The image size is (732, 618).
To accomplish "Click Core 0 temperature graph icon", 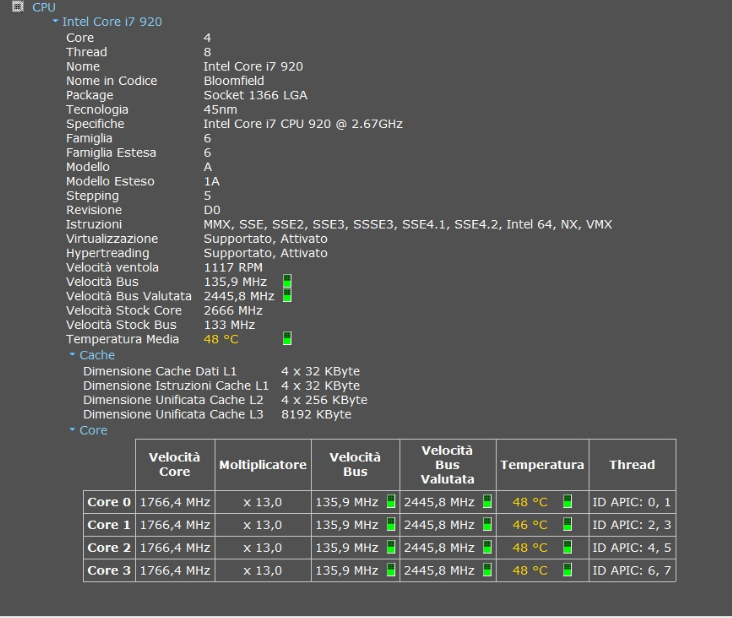I will point(568,502).
